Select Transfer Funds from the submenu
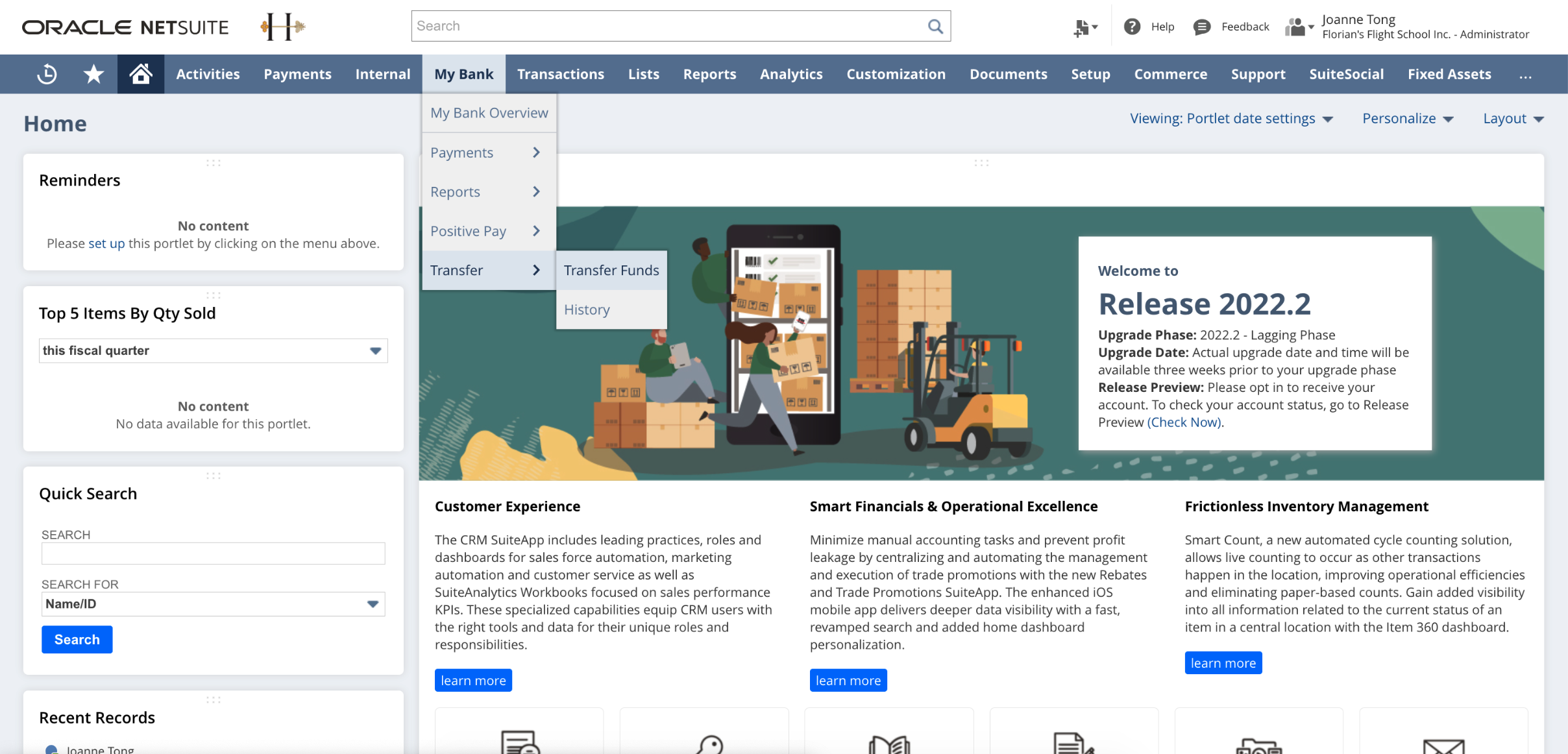The width and height of the screenshot is (1568, 754). pos(611,271)
